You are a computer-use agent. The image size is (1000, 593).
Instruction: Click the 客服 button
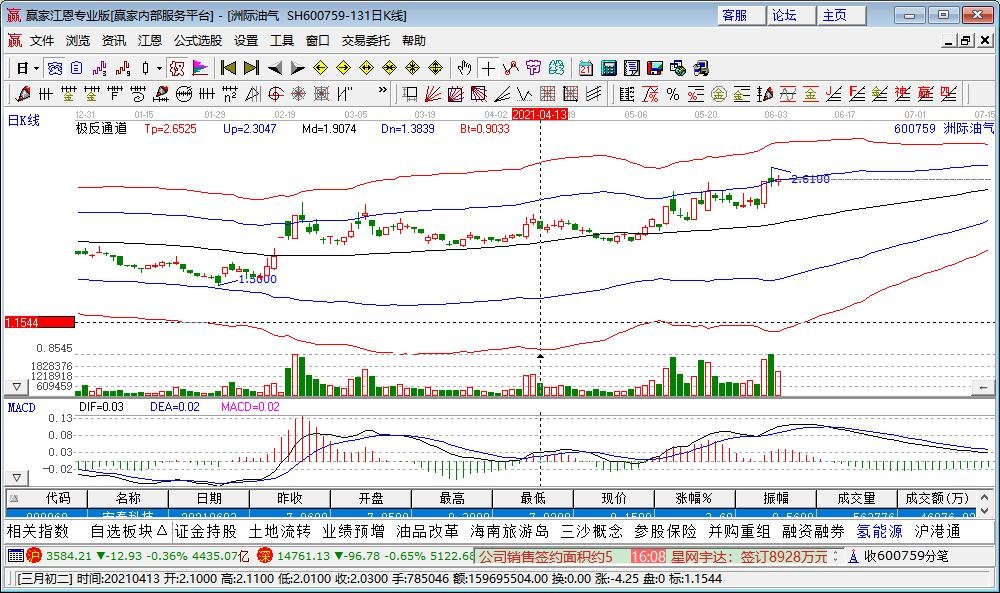click(740, 15)
